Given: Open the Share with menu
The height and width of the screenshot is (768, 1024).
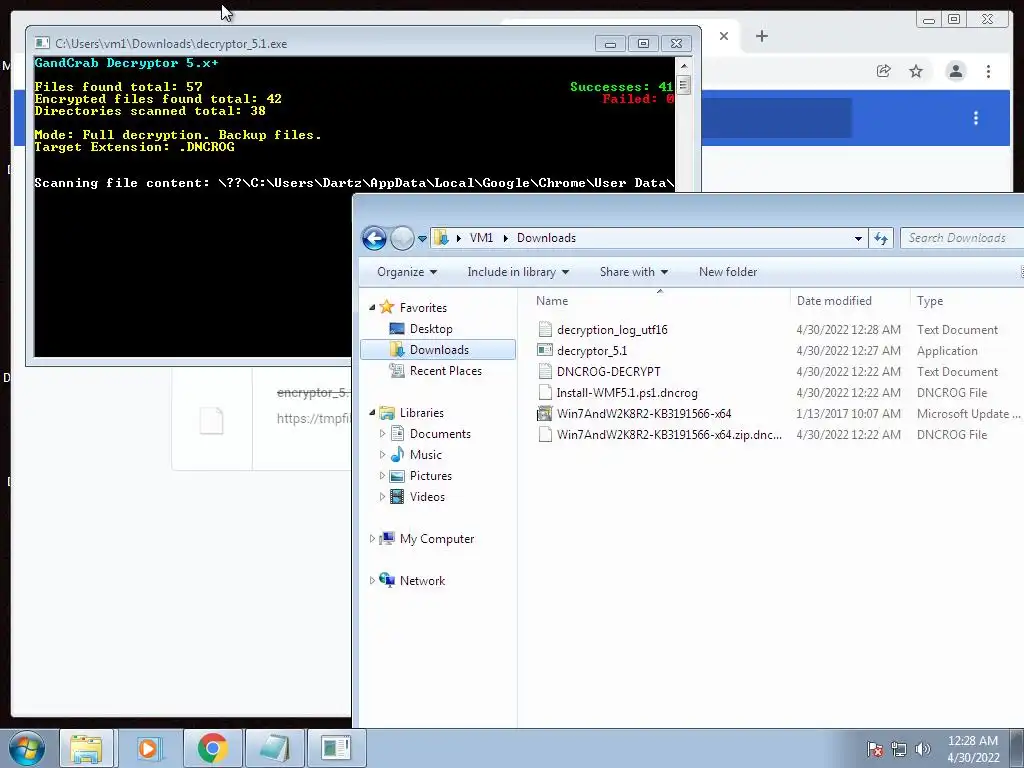Looking at the screenshot, I should click(633, 272).
